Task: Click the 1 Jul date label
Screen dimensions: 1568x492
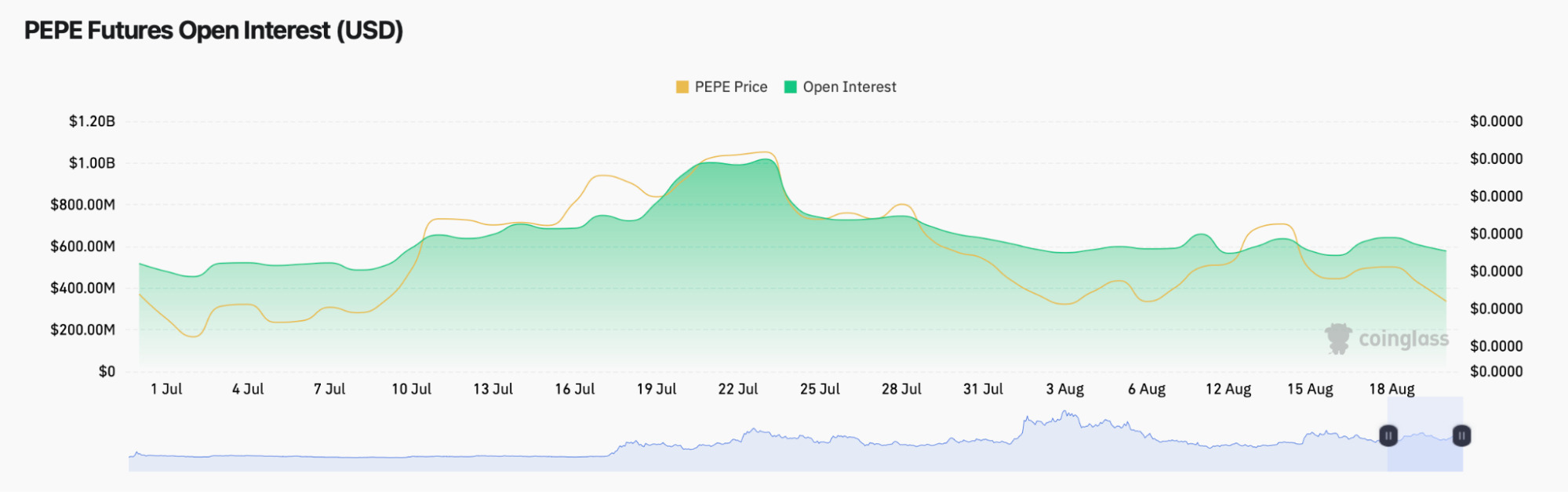Action: 166,389
